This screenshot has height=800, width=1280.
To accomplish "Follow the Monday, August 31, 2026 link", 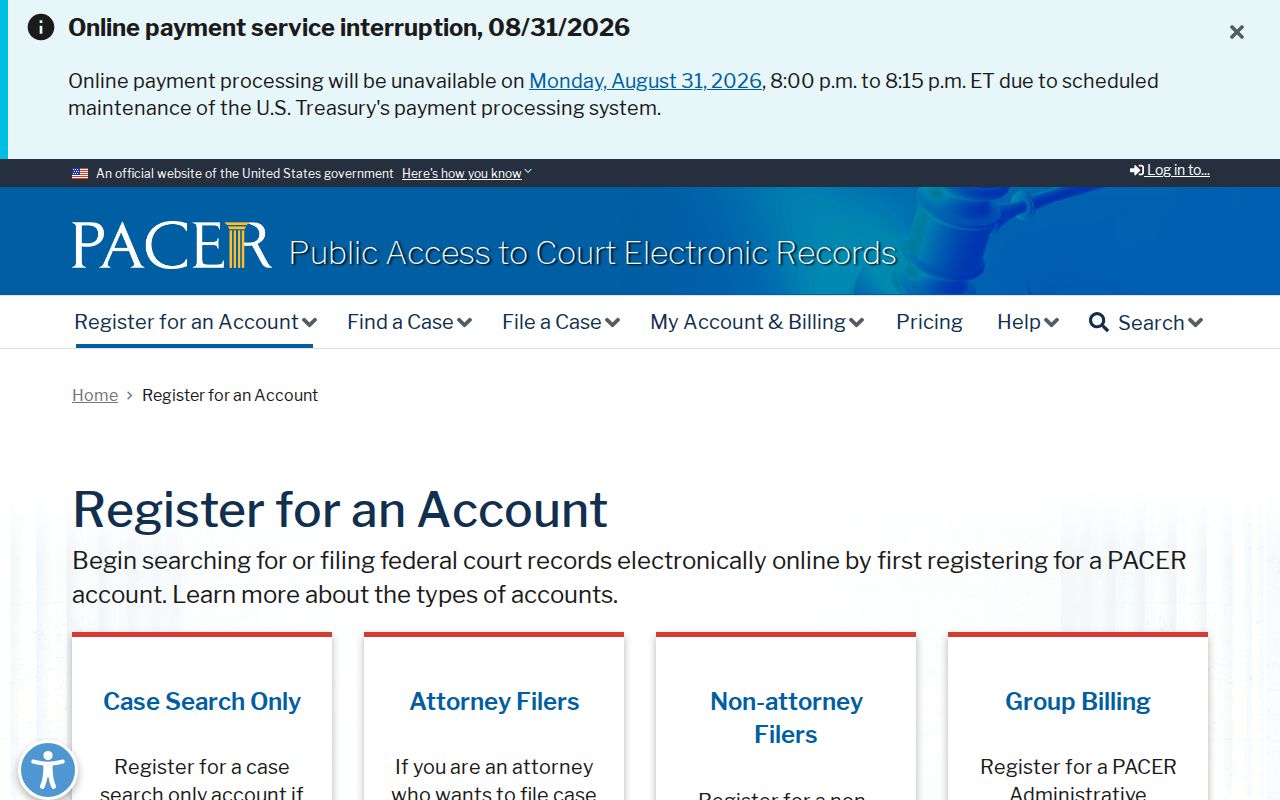I will point(645,81).
